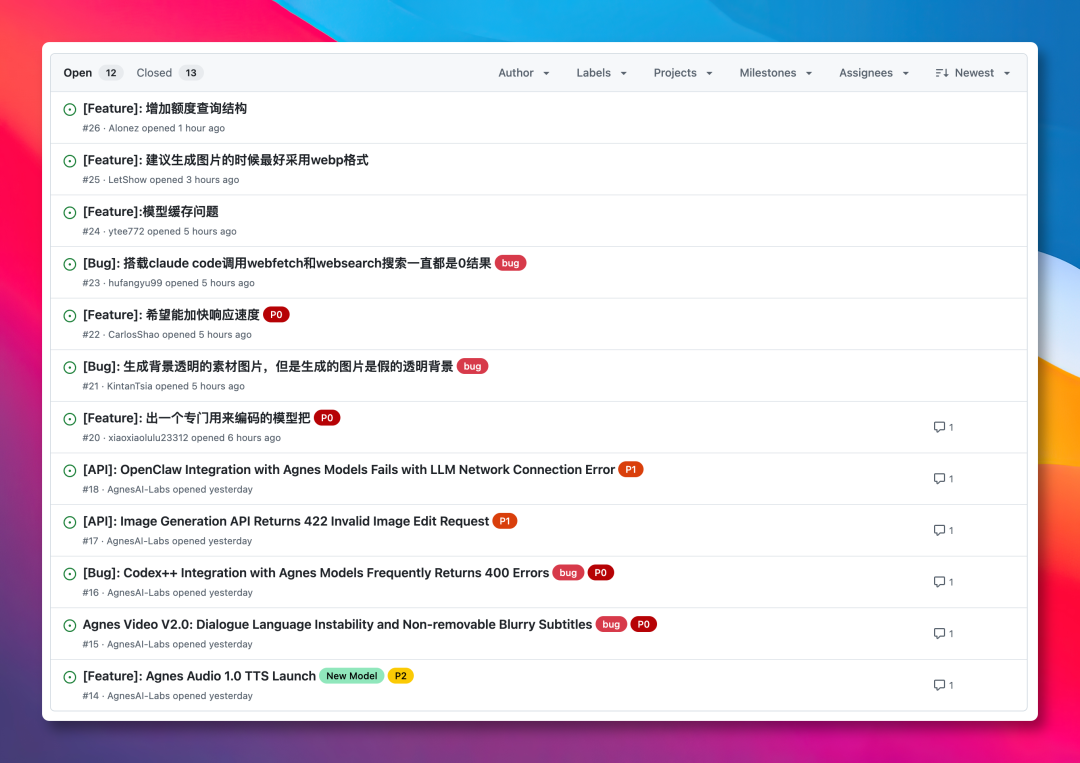
Task: Click open-issue icon for issue #22
Action: (70, 316)
